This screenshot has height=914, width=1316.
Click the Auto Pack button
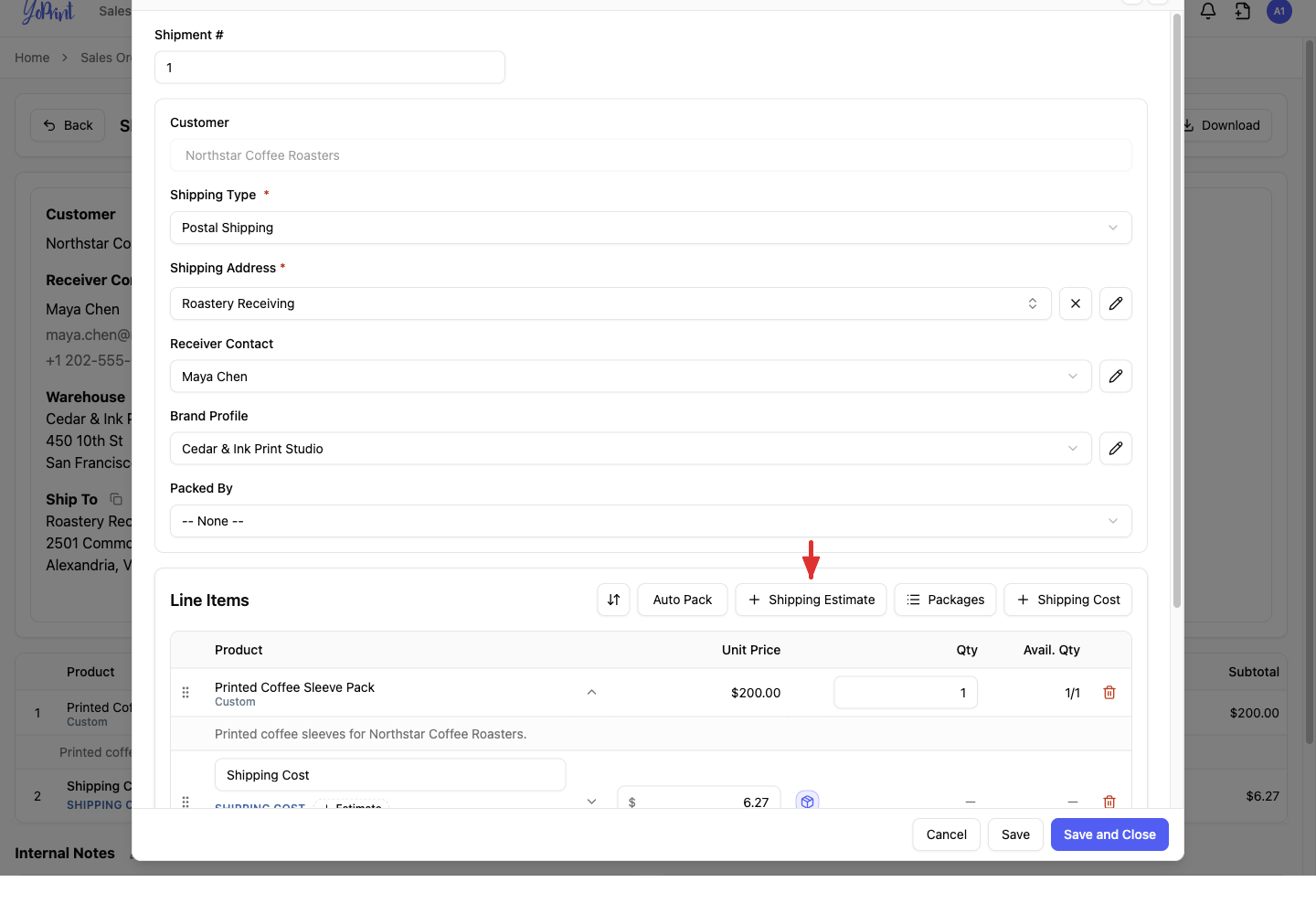click(x=683, y=600)
